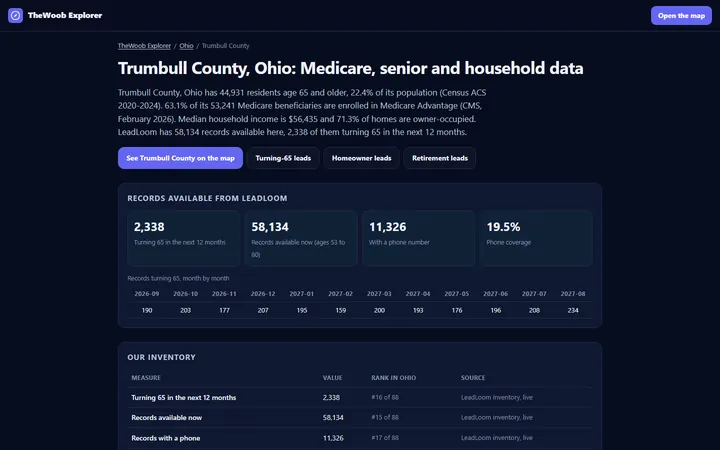Click inventory table value 11,326
Image resolution: width=720 pixels, height=450 pixels.
coord(333,438)
